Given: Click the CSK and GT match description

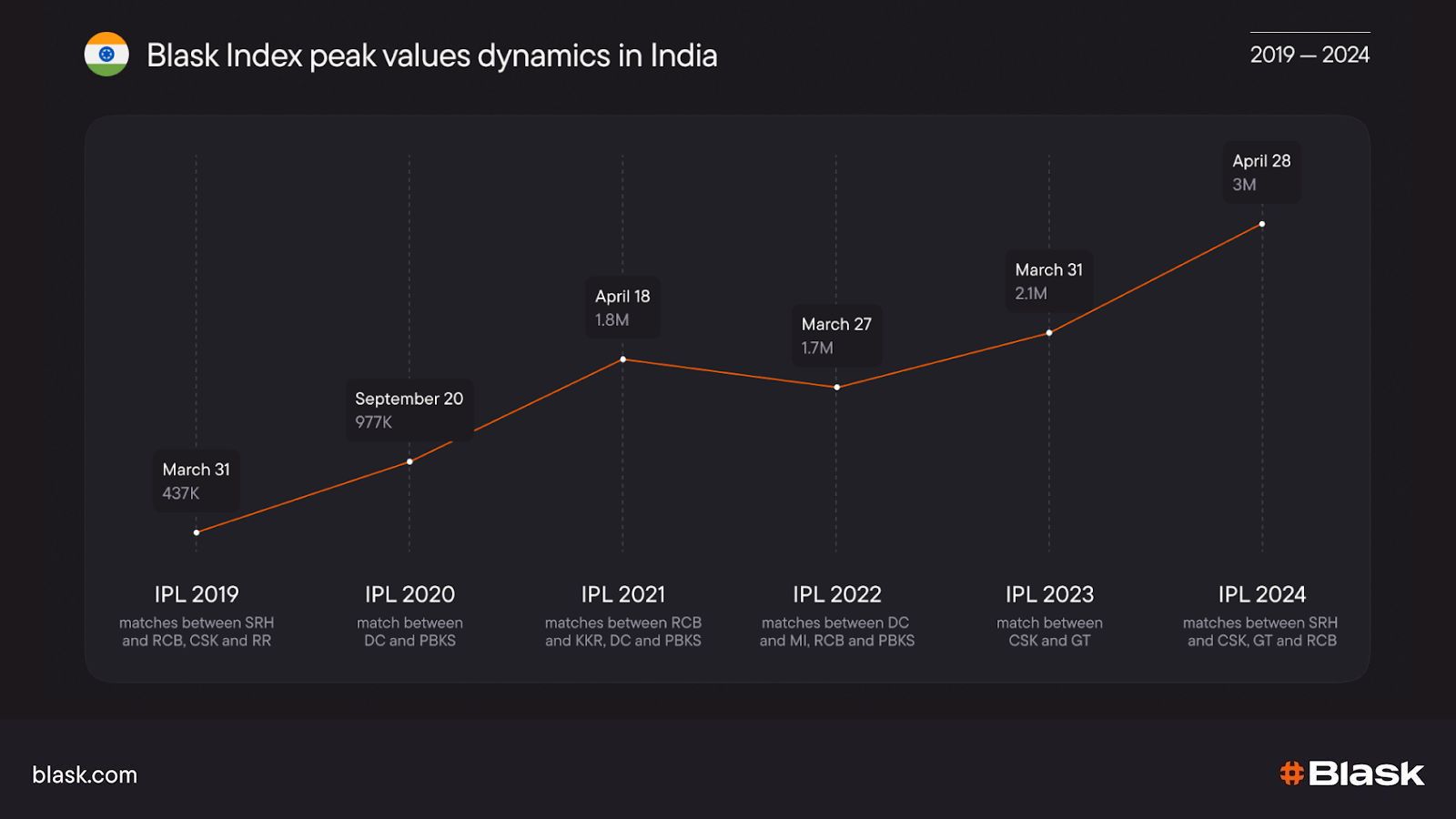Looking at the screenshot, I should pyautogui.click(x=1049, y=632).
